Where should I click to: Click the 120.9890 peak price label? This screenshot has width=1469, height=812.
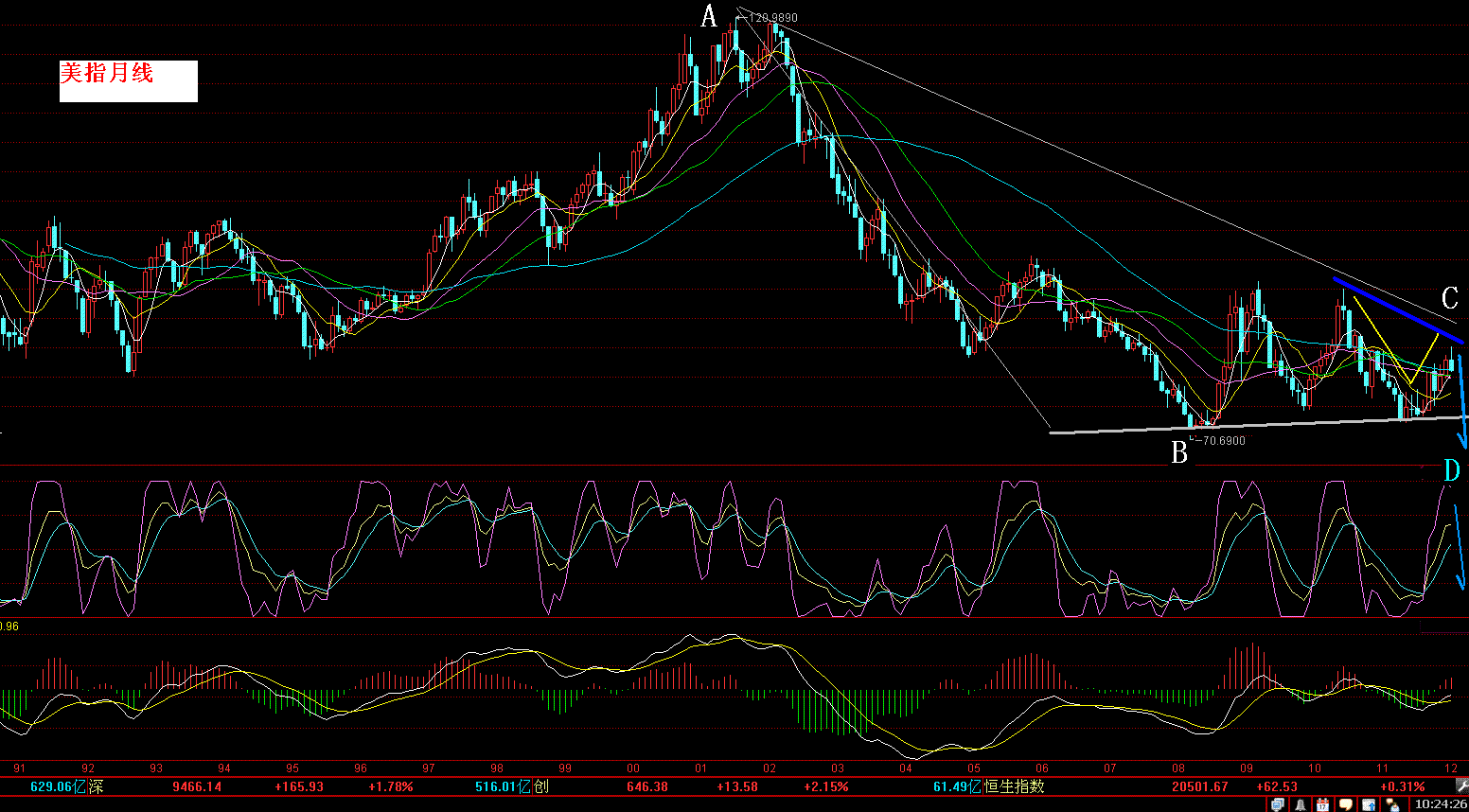coord(772,18)
